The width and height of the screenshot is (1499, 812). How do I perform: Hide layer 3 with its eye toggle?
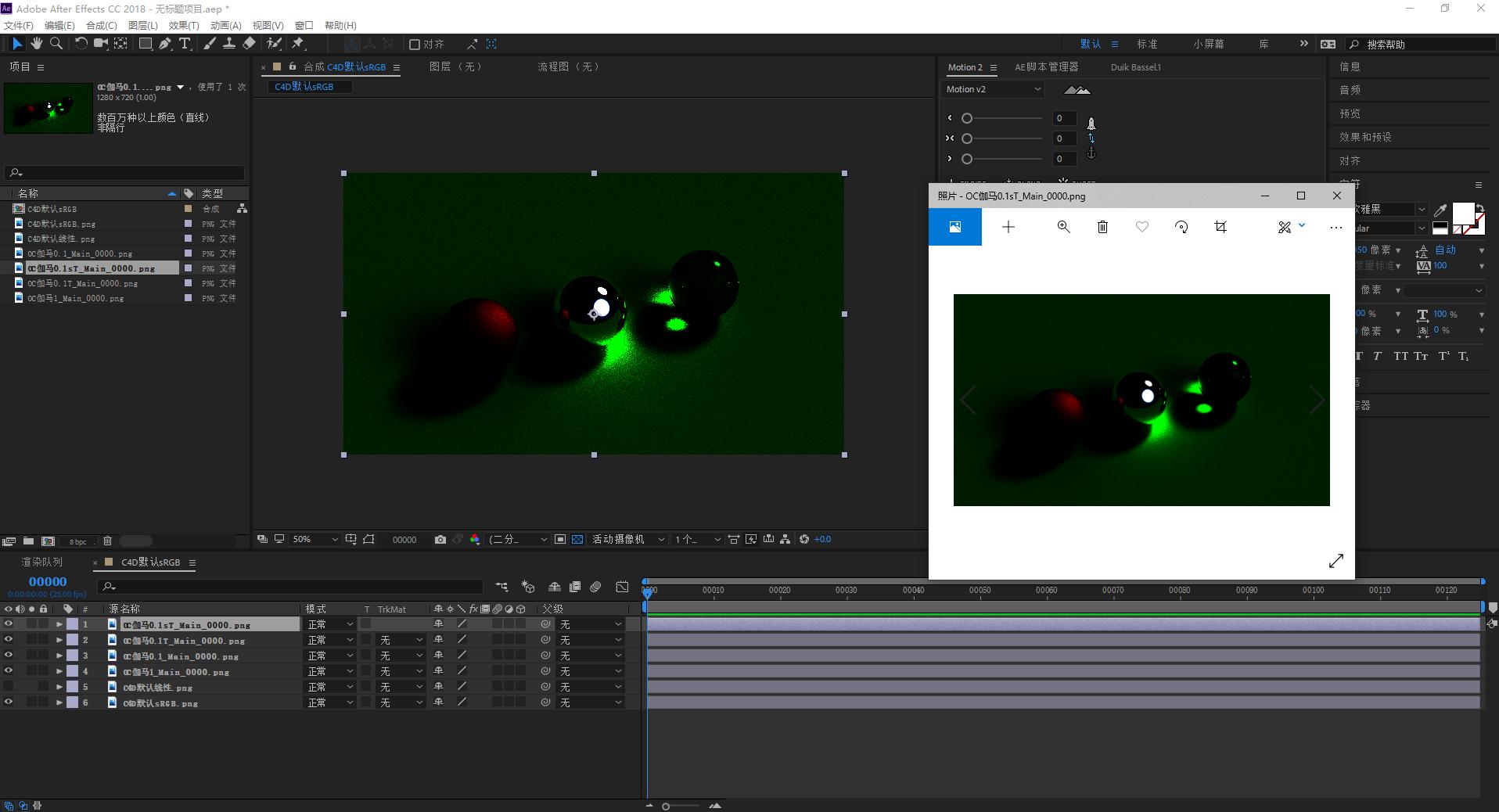9,656
